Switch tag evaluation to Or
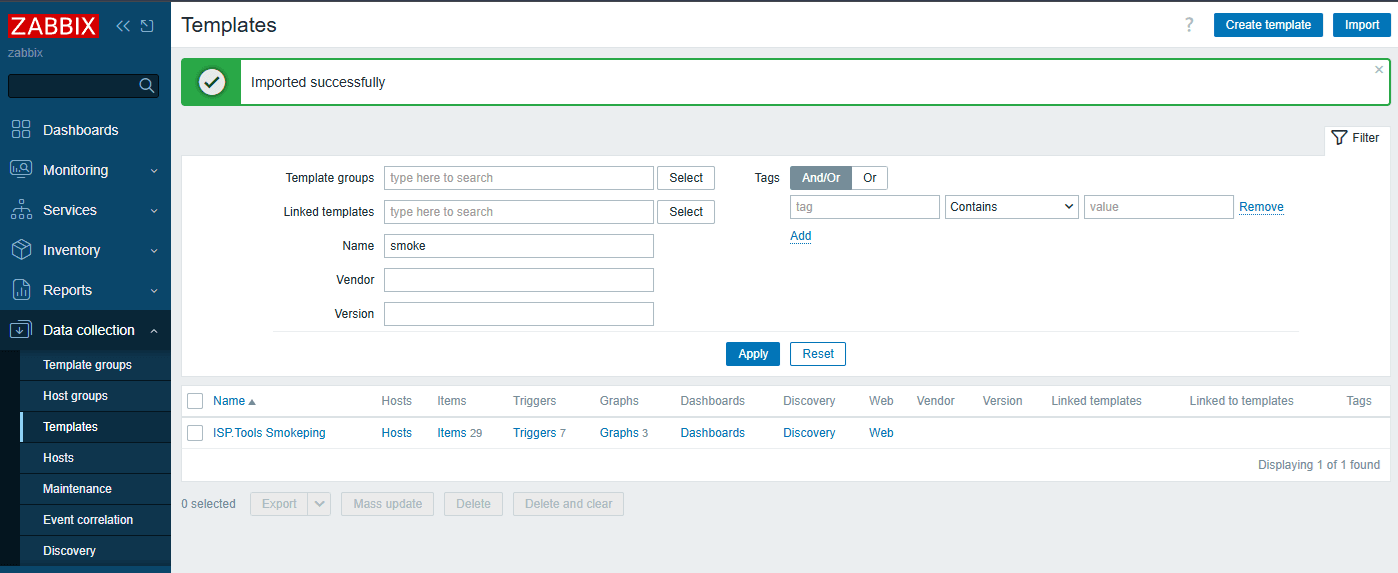The image size is (1398, 573). (869, 178)
